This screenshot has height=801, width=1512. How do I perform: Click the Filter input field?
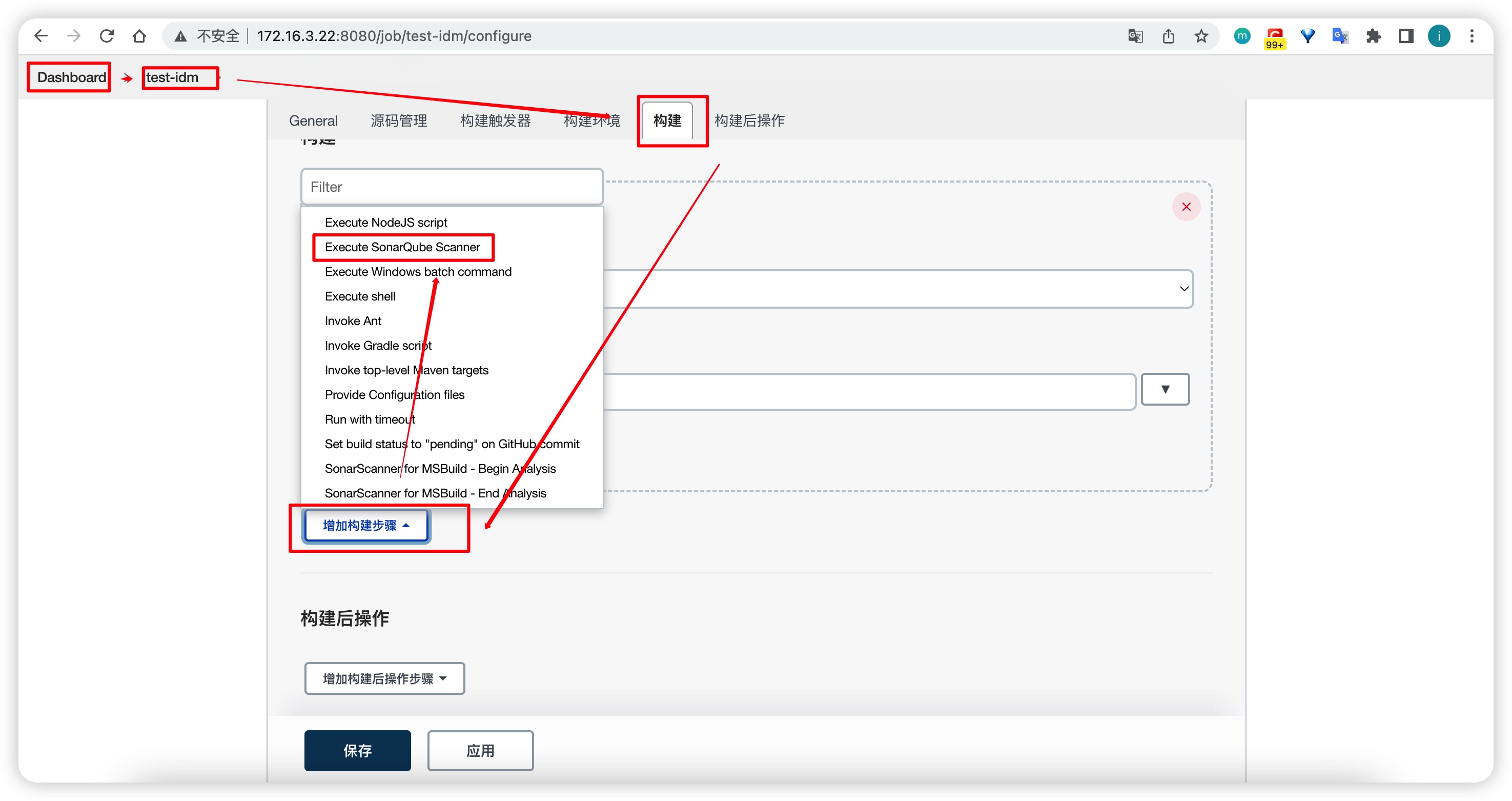[x=452, y=187]
